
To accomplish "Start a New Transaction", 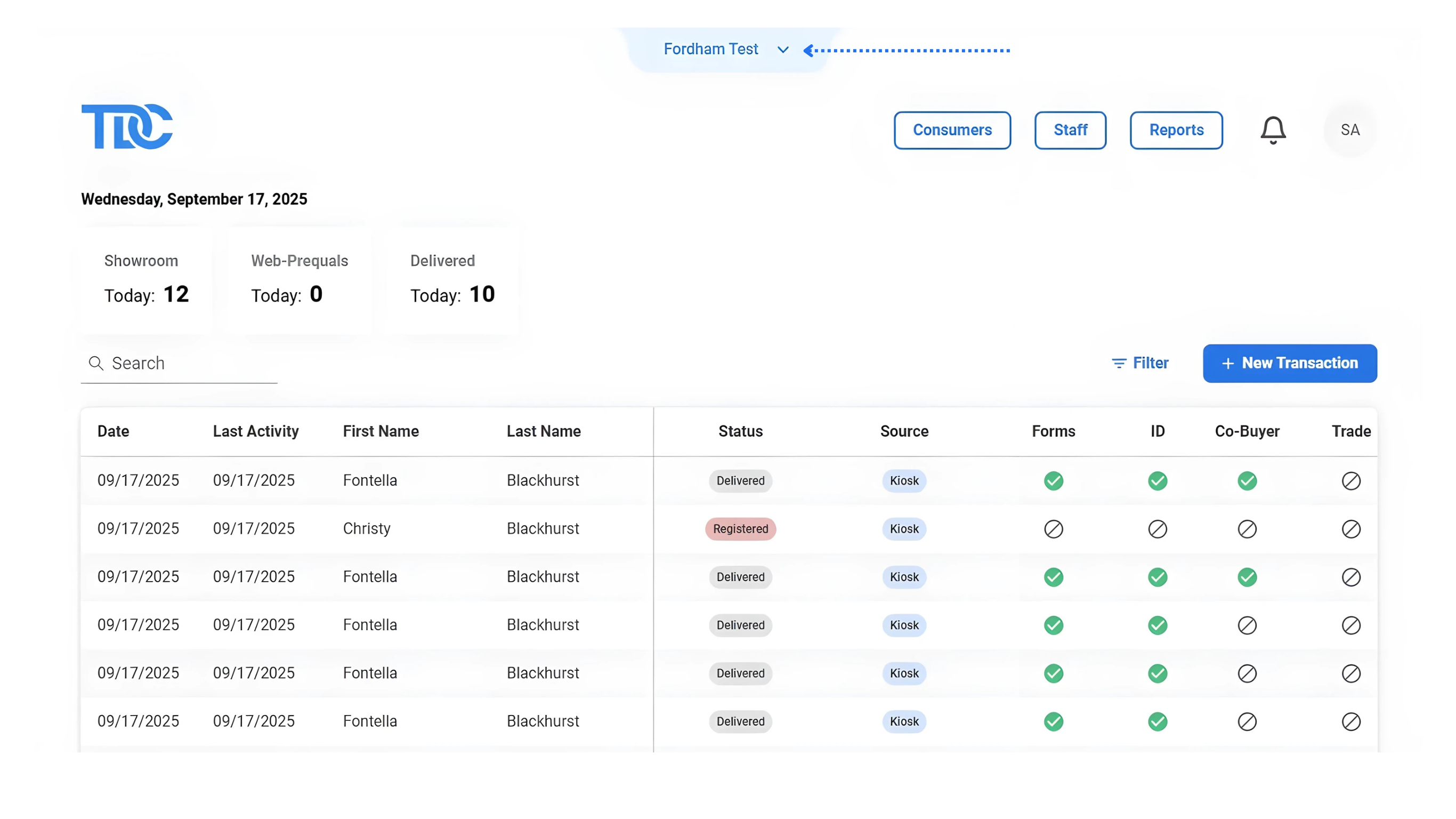I will tap(1289, 363).
